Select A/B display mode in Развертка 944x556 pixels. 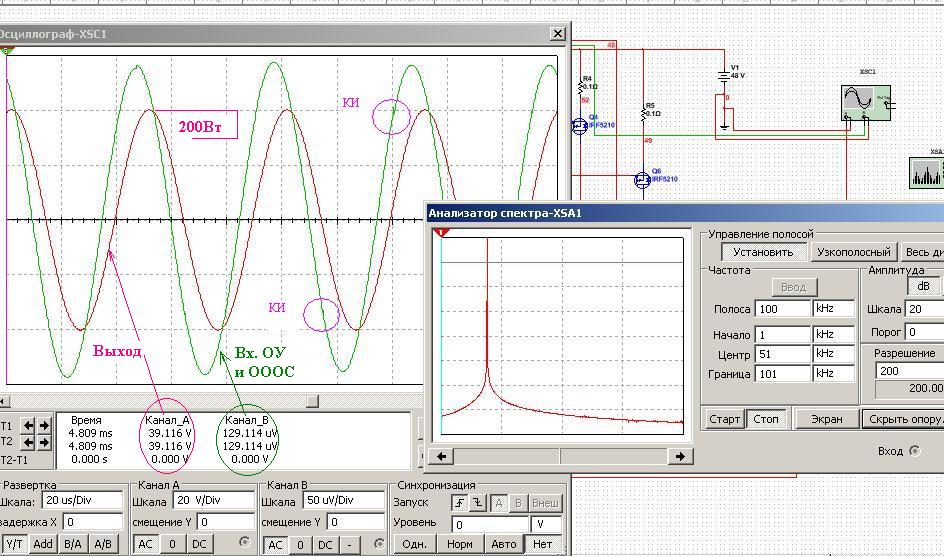[103, 544]
